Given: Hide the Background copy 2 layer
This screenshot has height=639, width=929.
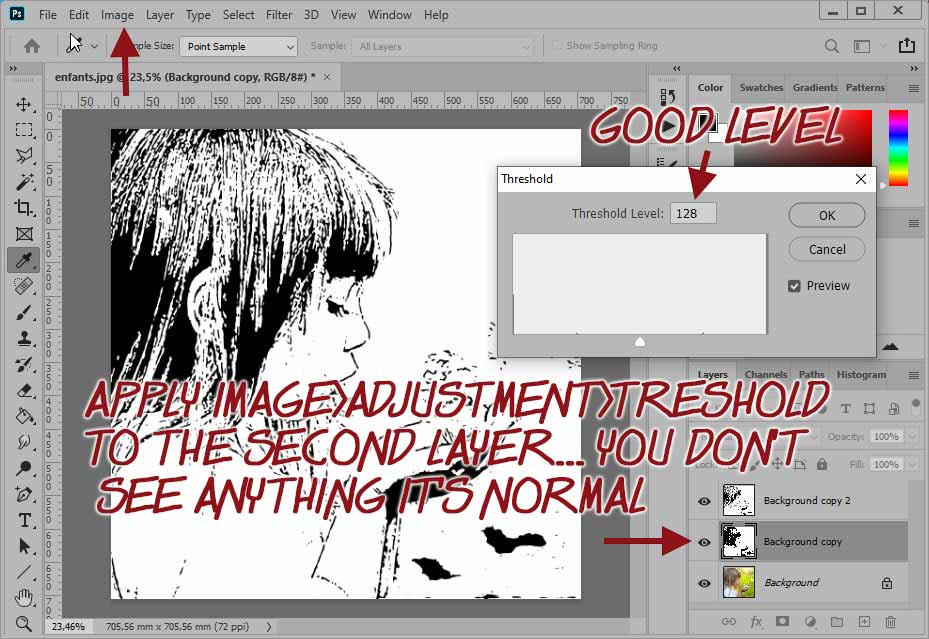Looking at the screenshot, I should pyautogui.click(x=704, y=501).
